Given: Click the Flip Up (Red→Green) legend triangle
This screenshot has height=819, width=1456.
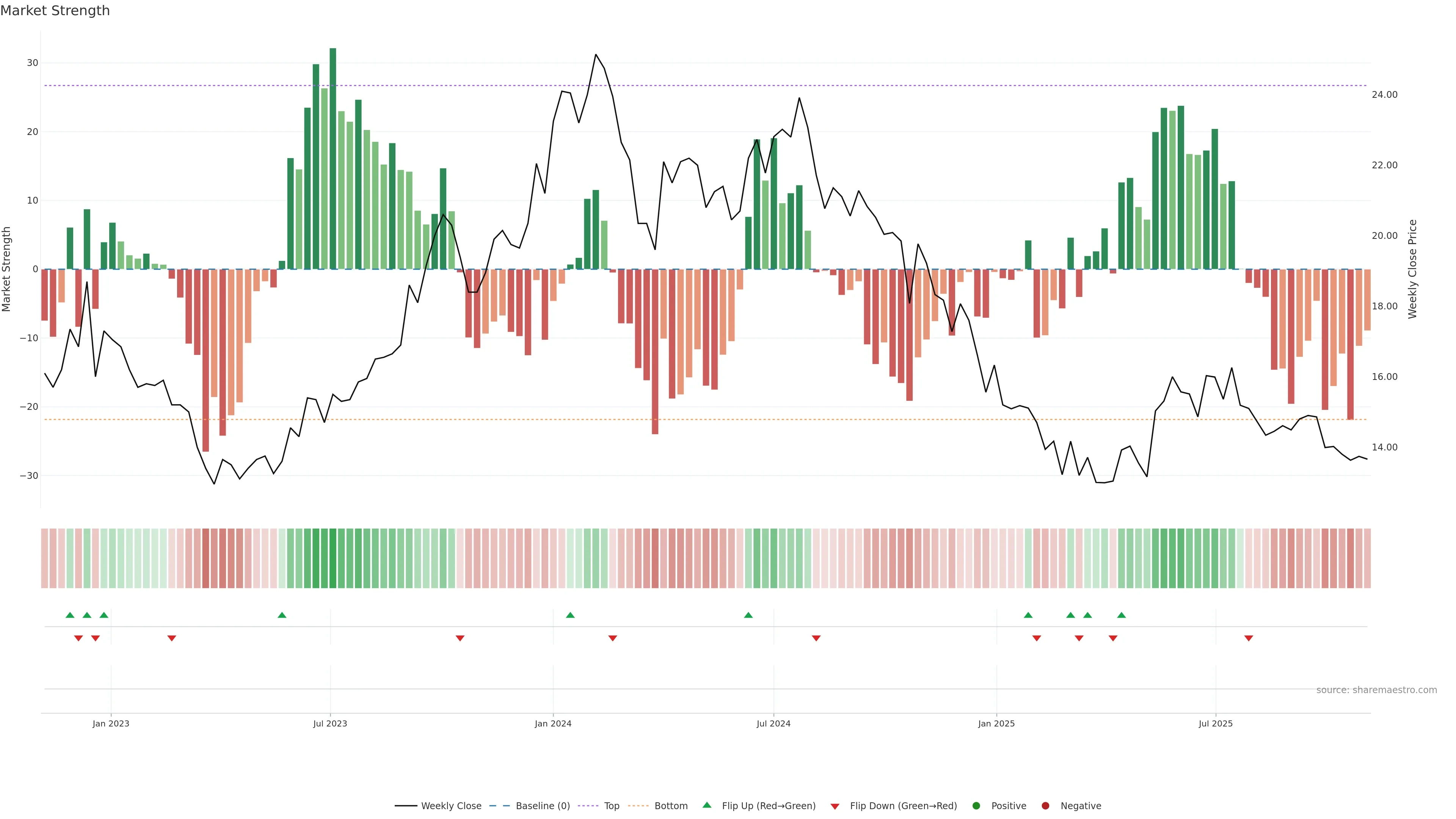Looking at the screenshot, I should tap(706, 805).
